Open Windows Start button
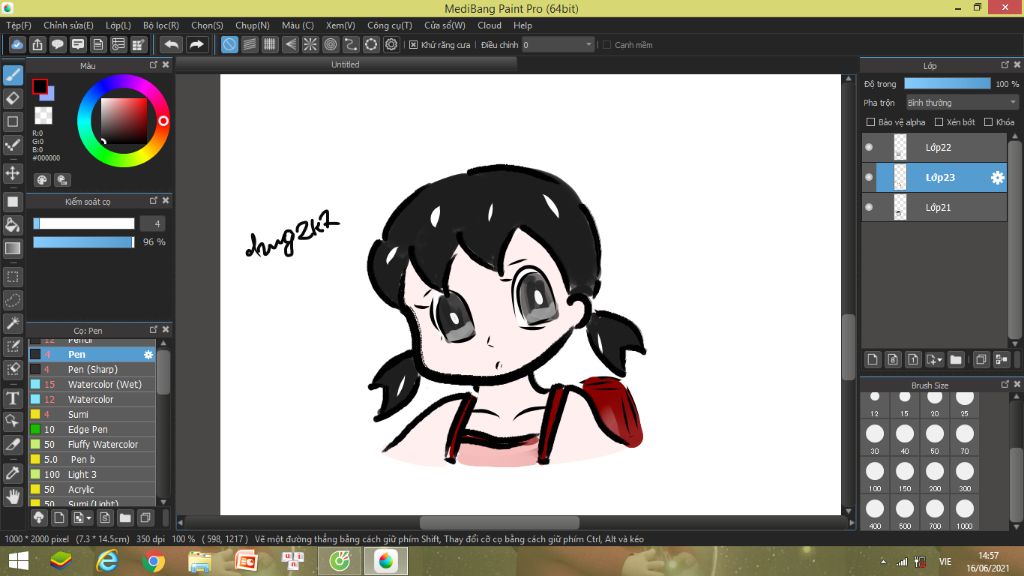This screenshot has height=576, width=1024. pos(18,561)
